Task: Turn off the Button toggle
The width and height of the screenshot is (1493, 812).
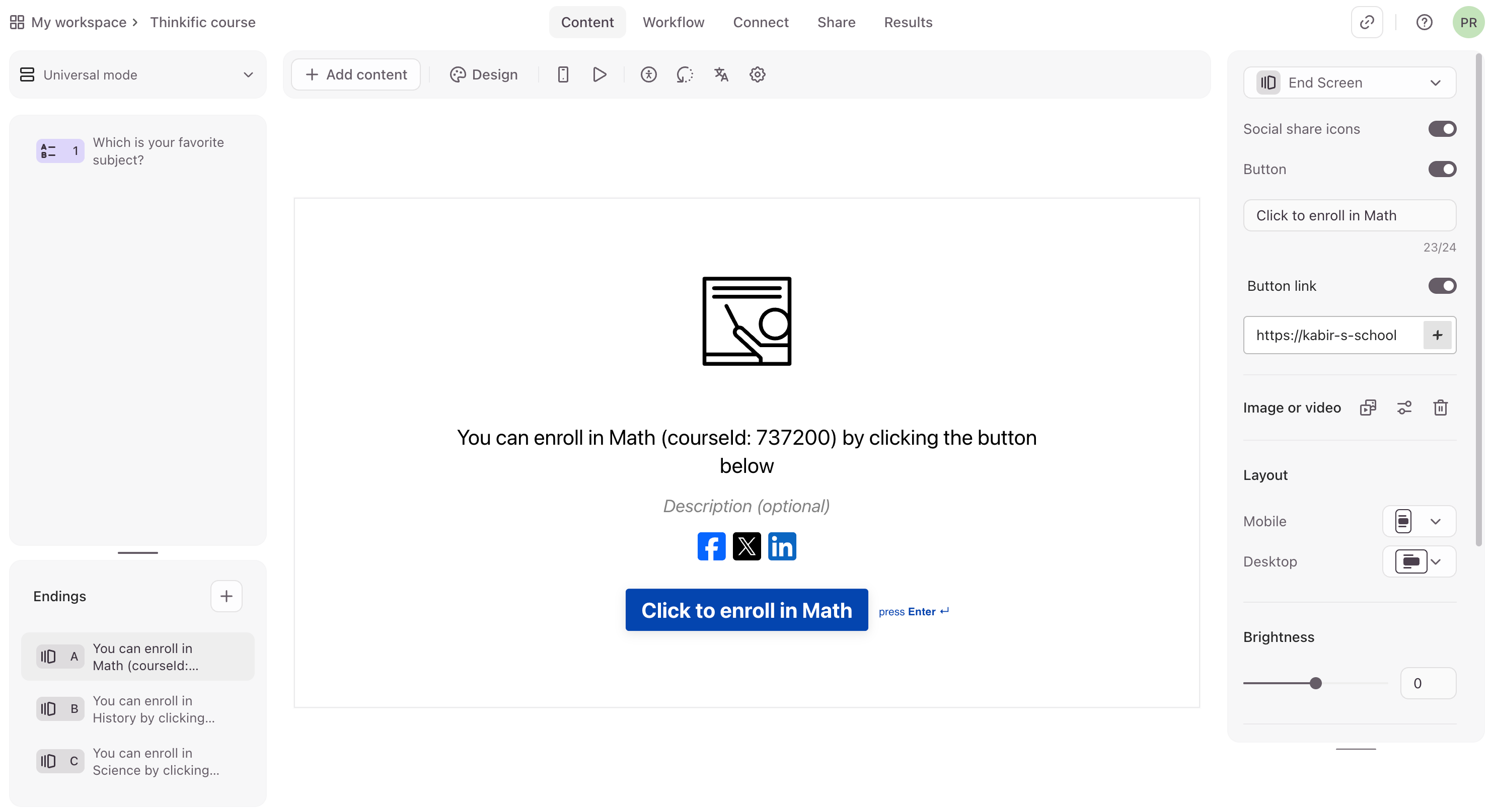Action: coord(1442,169)
